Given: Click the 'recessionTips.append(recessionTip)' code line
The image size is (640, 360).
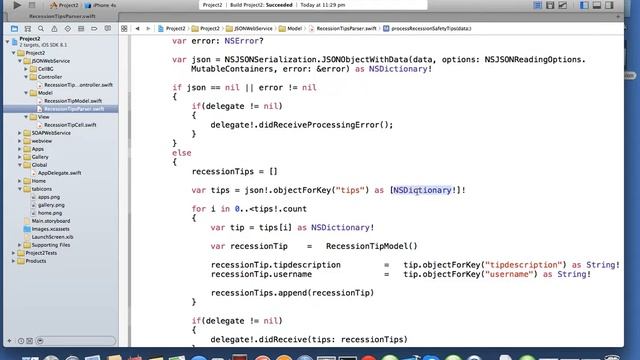Looking at the screenshot, I should tap(292, 293).
